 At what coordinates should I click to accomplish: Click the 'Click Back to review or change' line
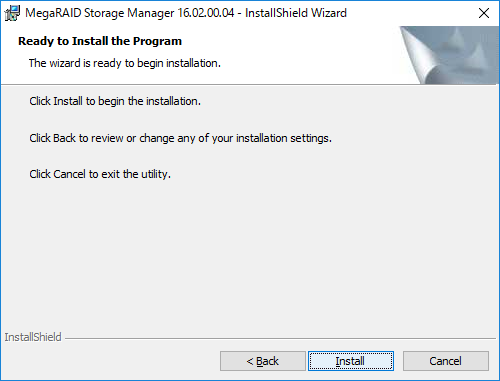[181, 138]
